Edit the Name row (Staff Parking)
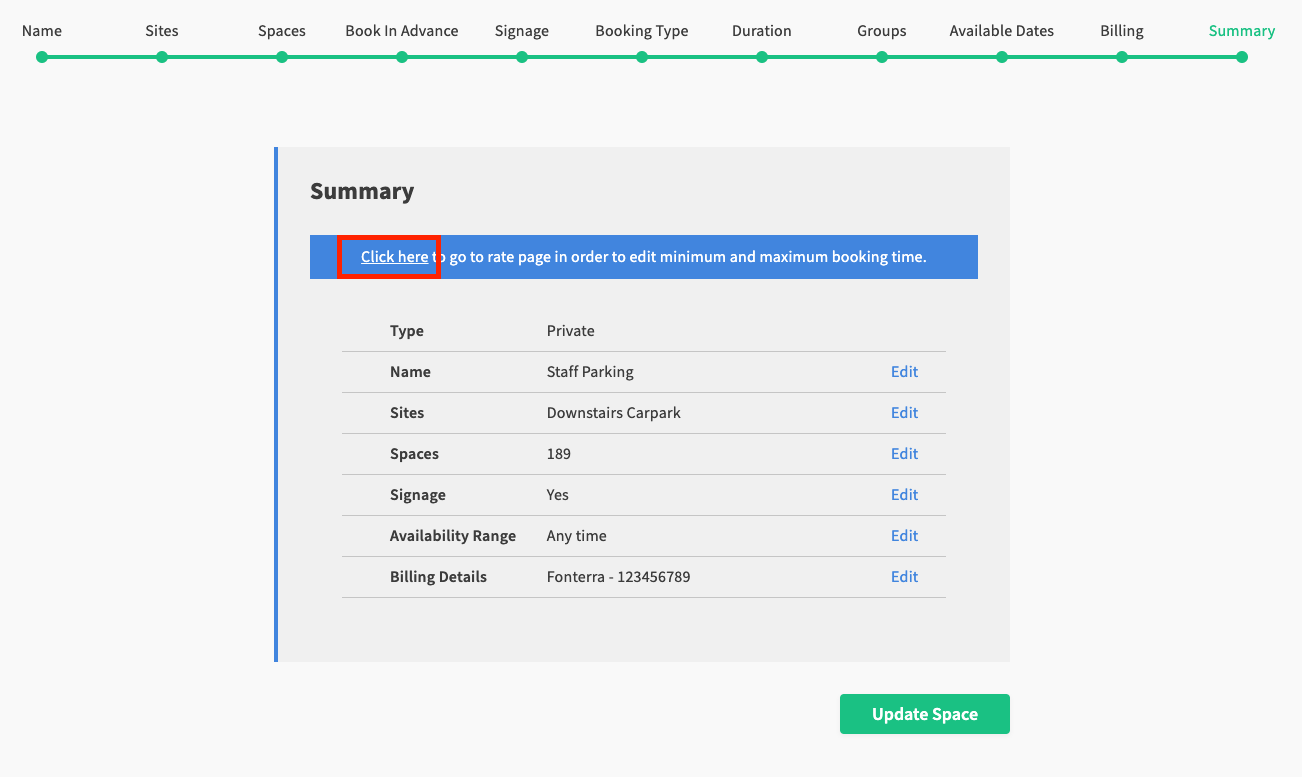 [904, 372]
